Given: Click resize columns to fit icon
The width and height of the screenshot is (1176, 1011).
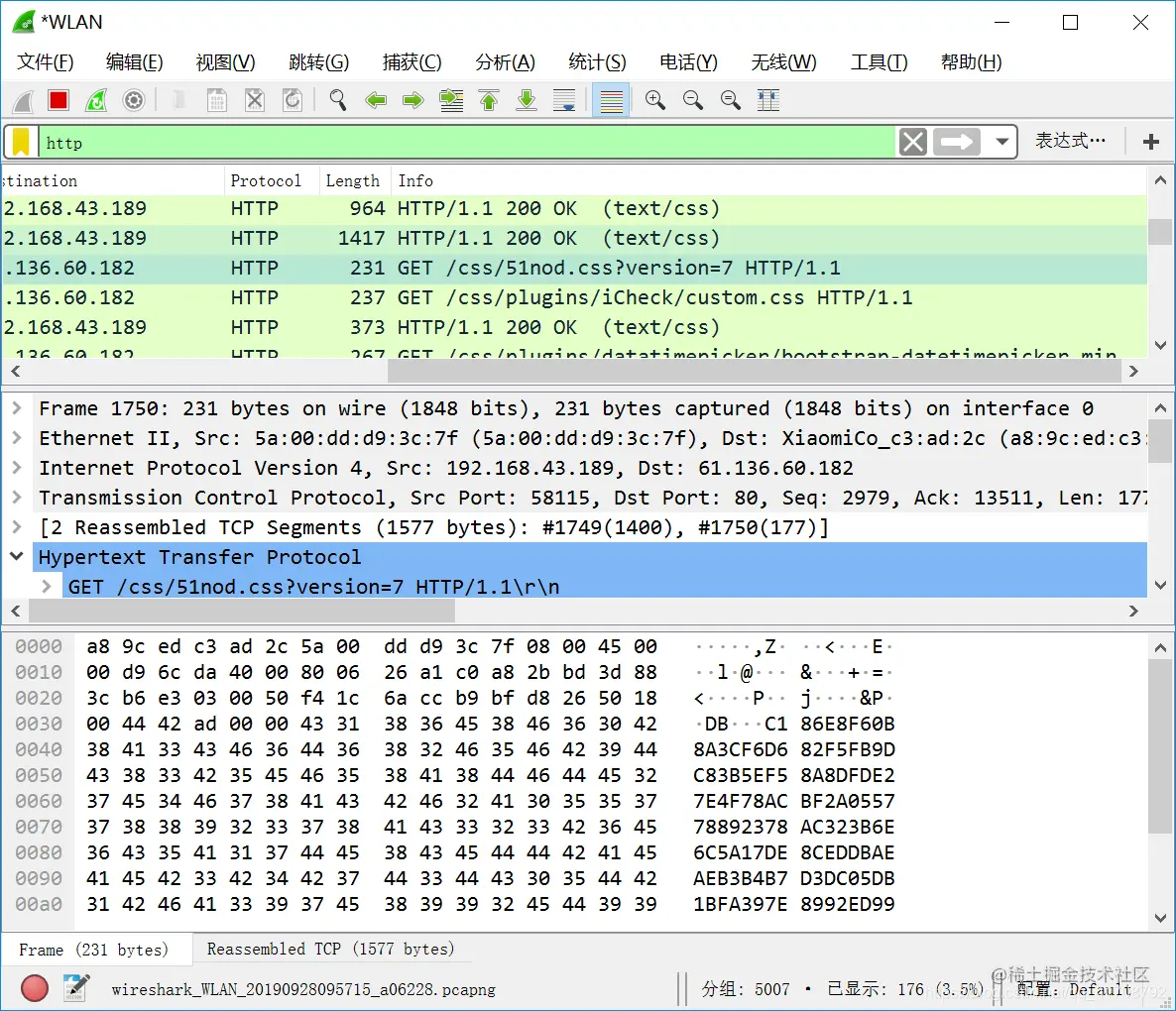Looking at the screenshot, I should click(768, 100).
